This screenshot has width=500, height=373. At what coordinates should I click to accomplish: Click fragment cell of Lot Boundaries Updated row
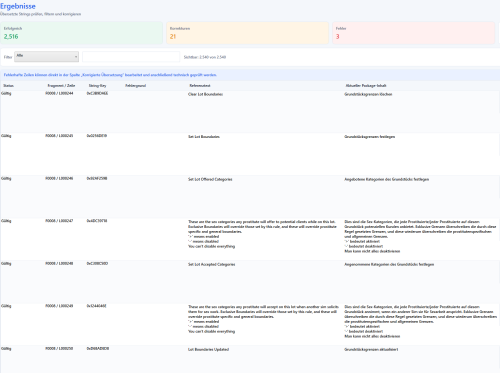pyautogui.click(x=59, y=348)
